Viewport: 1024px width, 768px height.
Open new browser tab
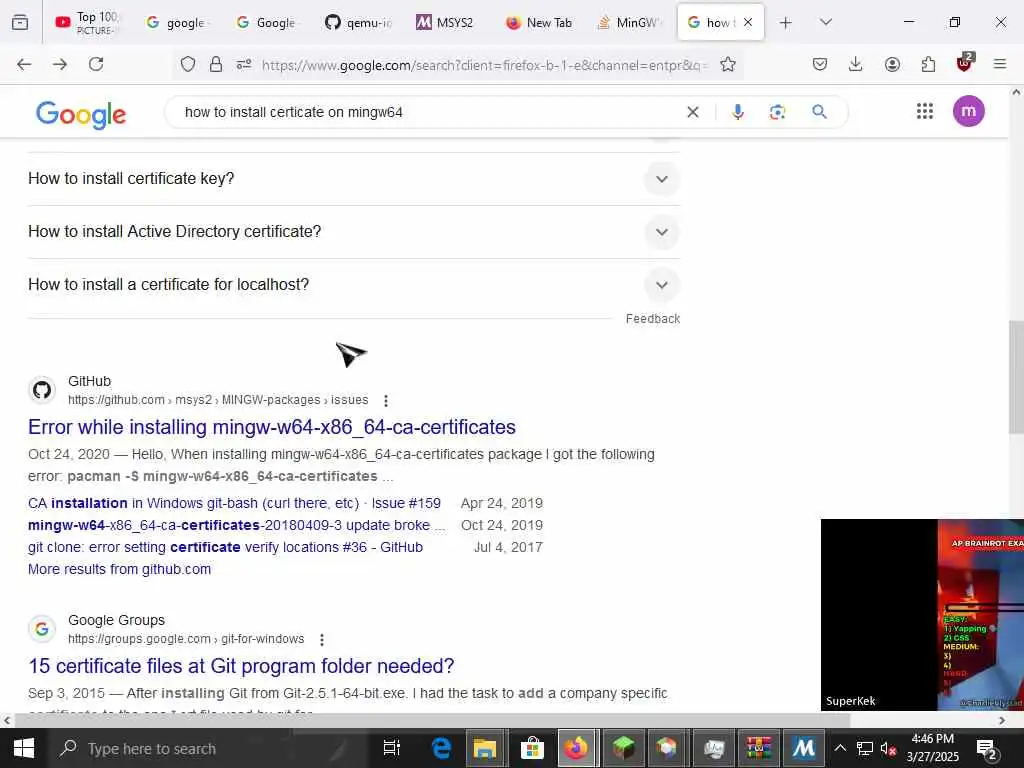pos(786,22)
